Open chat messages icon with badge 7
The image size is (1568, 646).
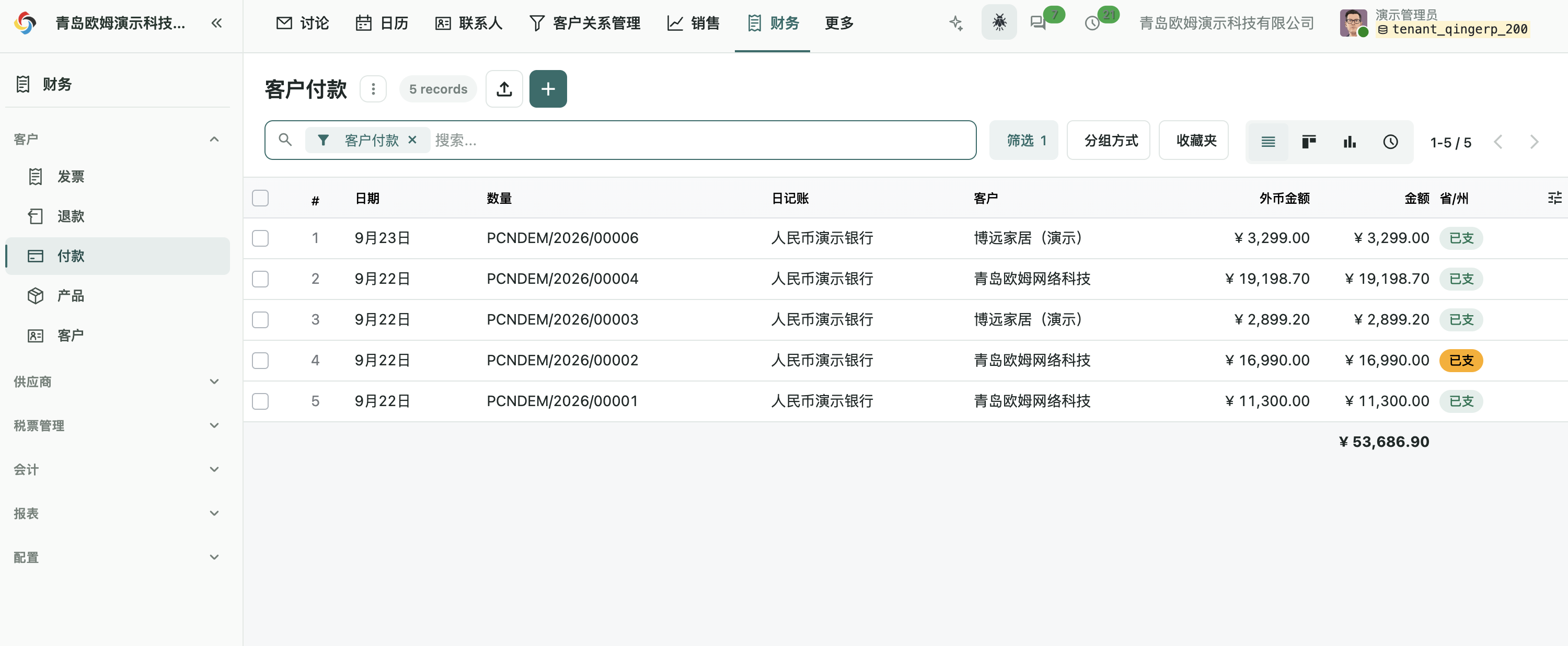pyautogui.click(x=1038, y=23)
